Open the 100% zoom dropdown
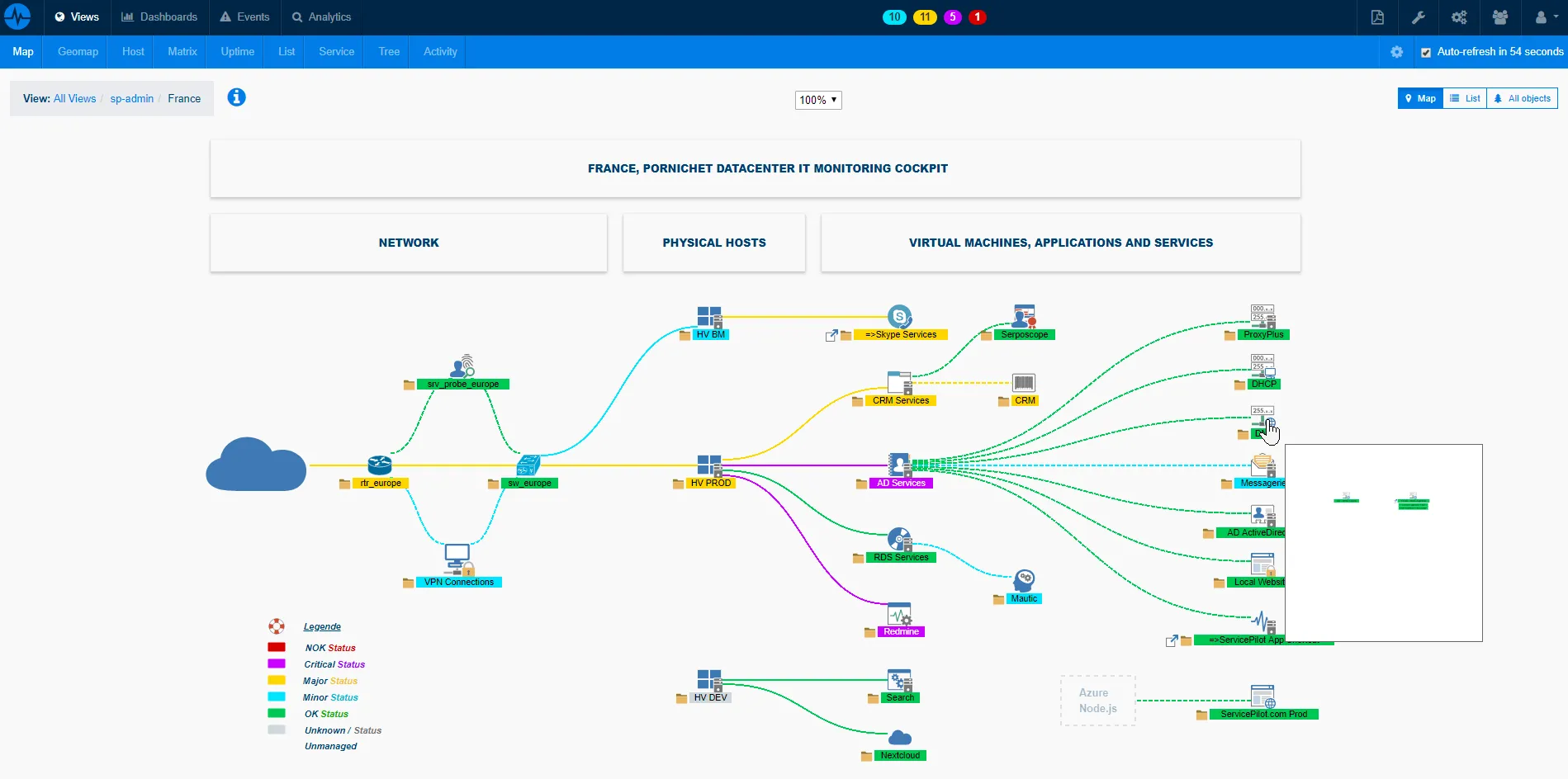This screenshot has height=779, width=1568. click(817, 100)
